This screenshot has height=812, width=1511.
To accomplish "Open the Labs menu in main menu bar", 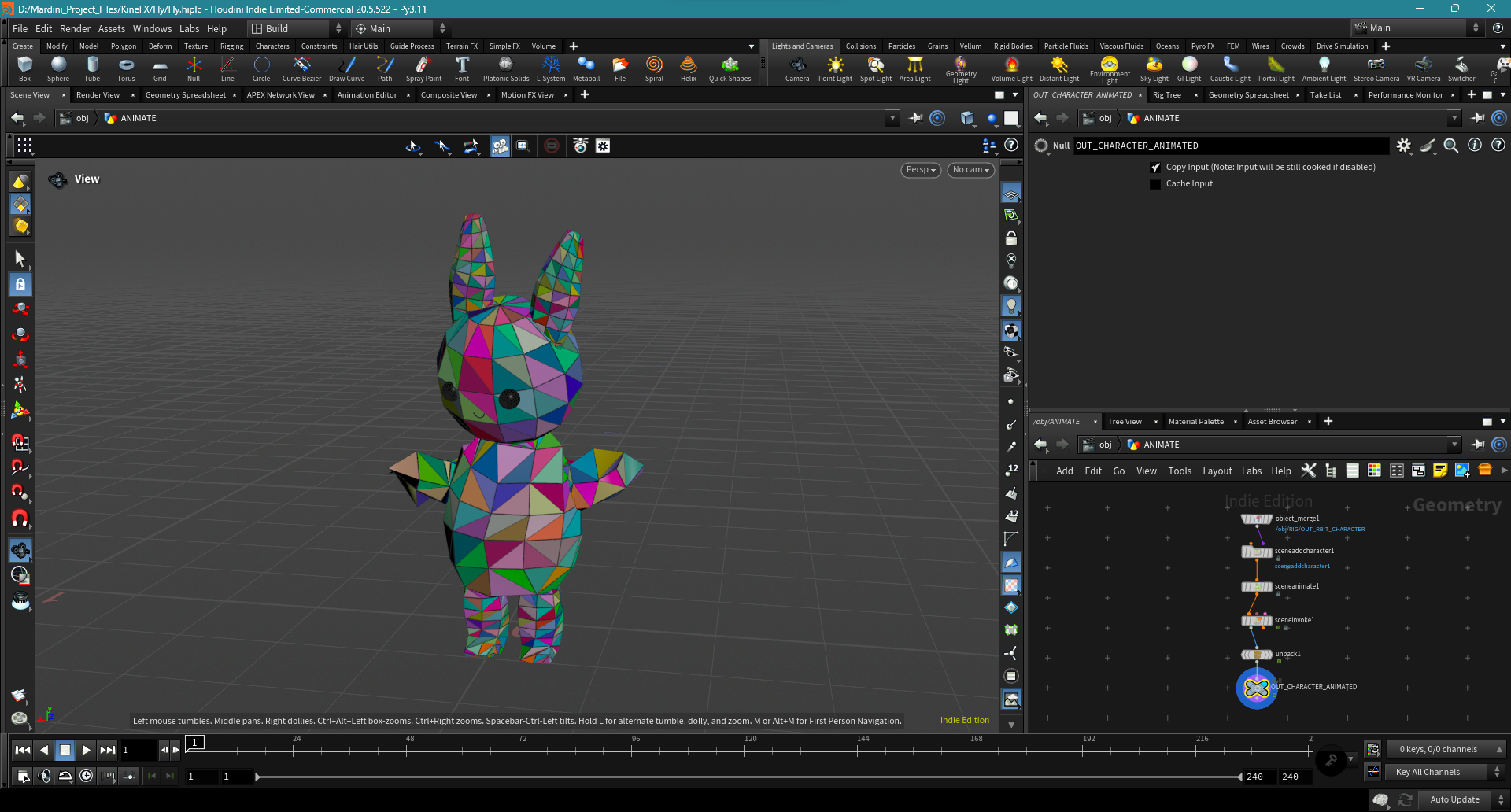I will click(189, 28).
